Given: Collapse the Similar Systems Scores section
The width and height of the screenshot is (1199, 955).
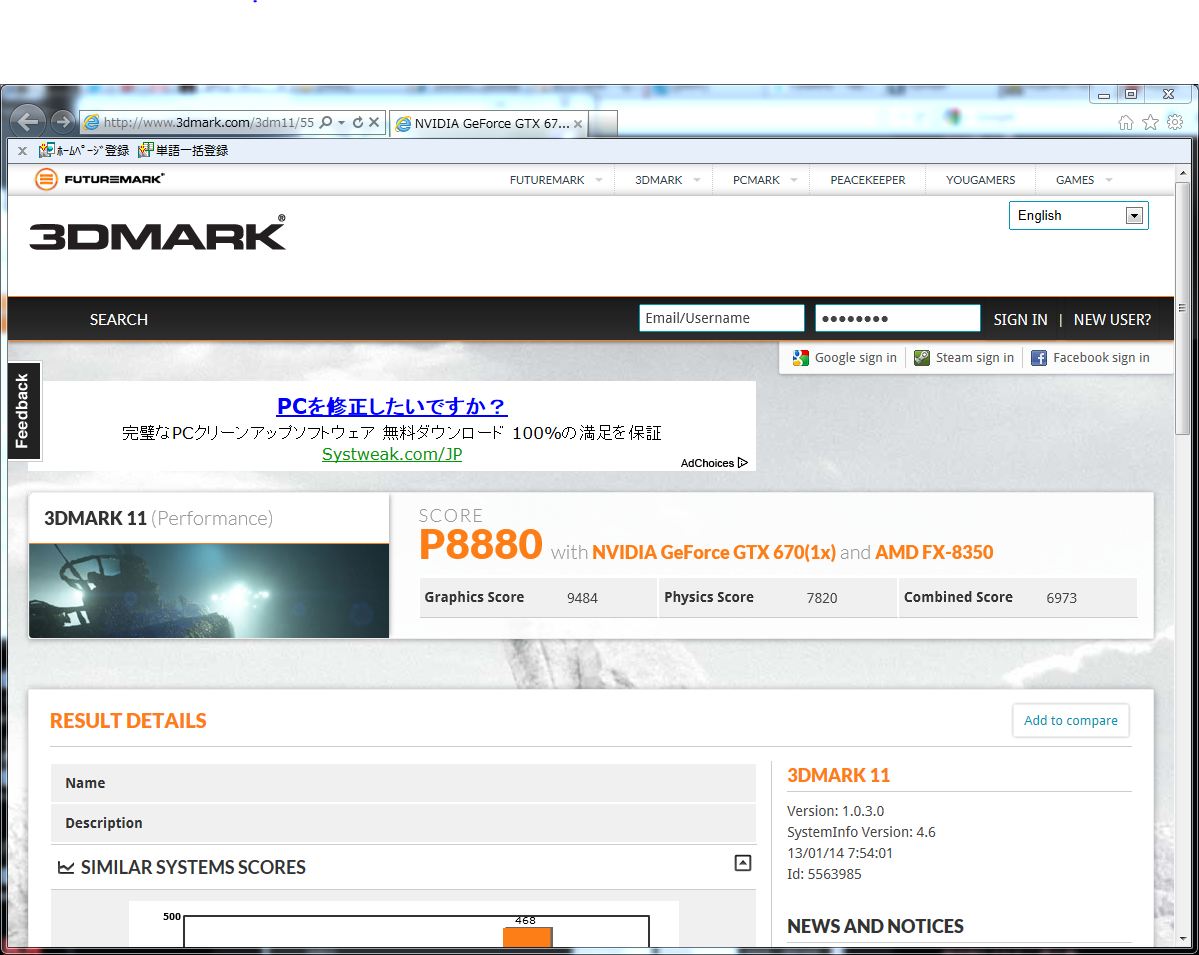Looking at the screenshot, I should (742, 863).
